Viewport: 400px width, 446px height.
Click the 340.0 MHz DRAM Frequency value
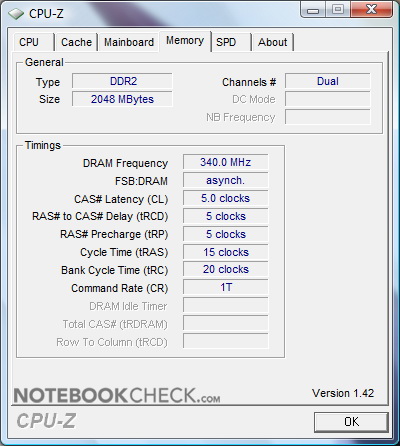click(x=226, y=162)
